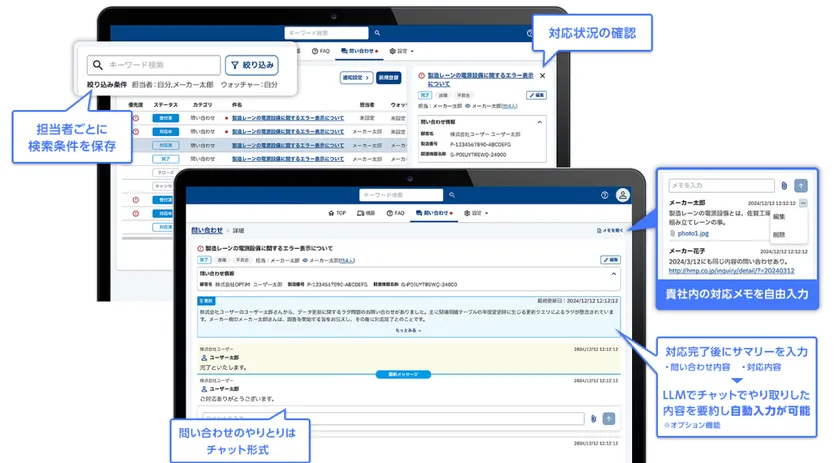Click the chat attachment paperclip icon
The image size is (840, 463).
pyautogui.click(x=592, y=418)
